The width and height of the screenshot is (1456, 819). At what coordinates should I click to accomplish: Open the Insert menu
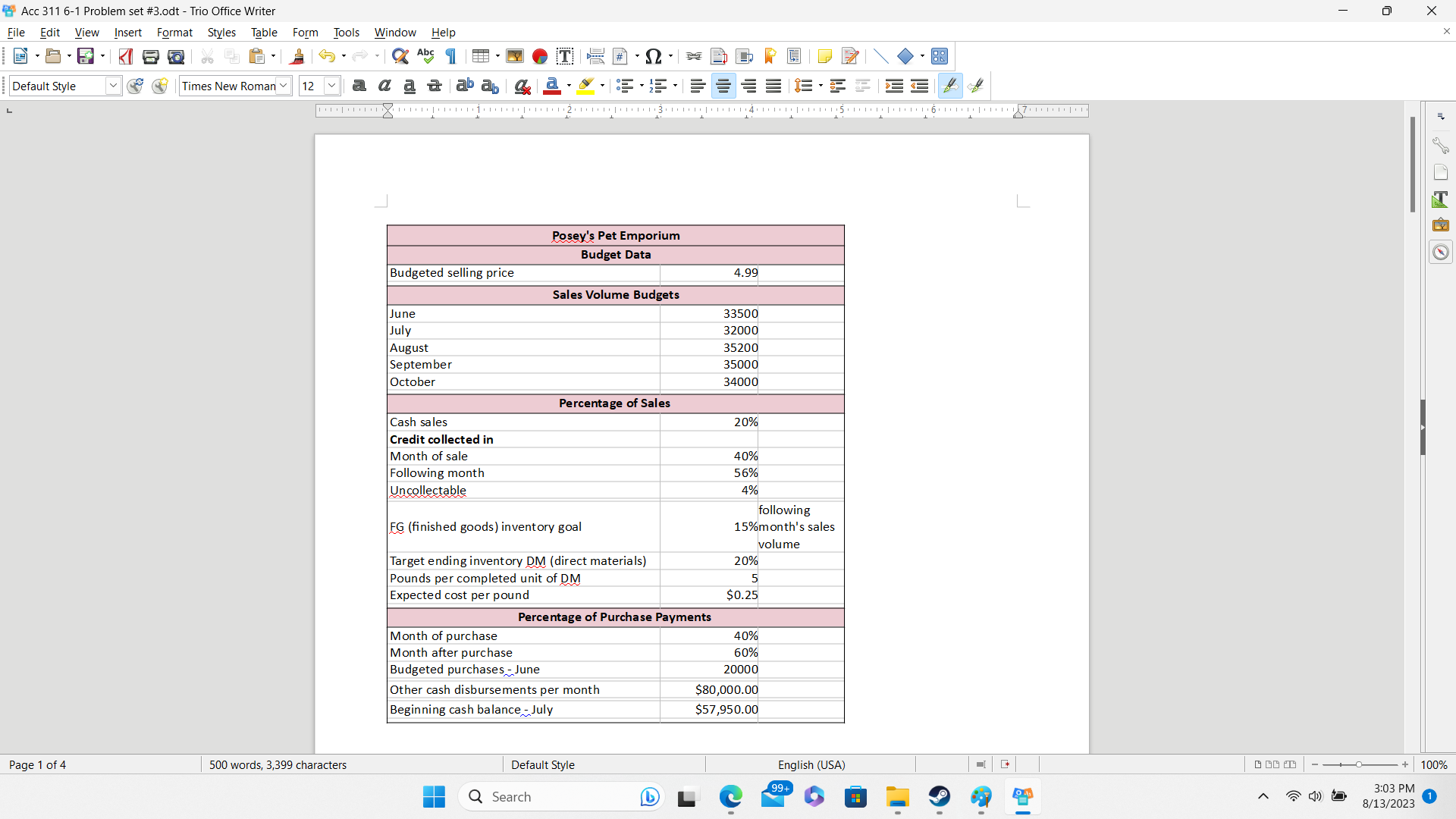click(127, 33)
